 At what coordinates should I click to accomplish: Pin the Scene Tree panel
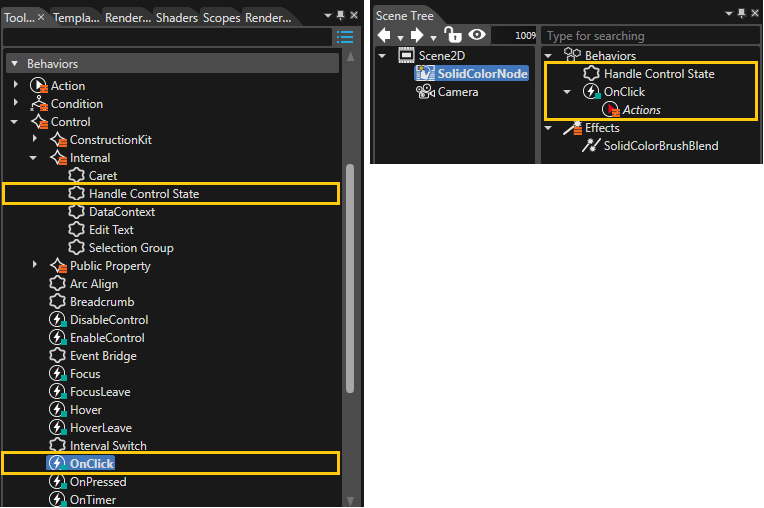(741, 13)
